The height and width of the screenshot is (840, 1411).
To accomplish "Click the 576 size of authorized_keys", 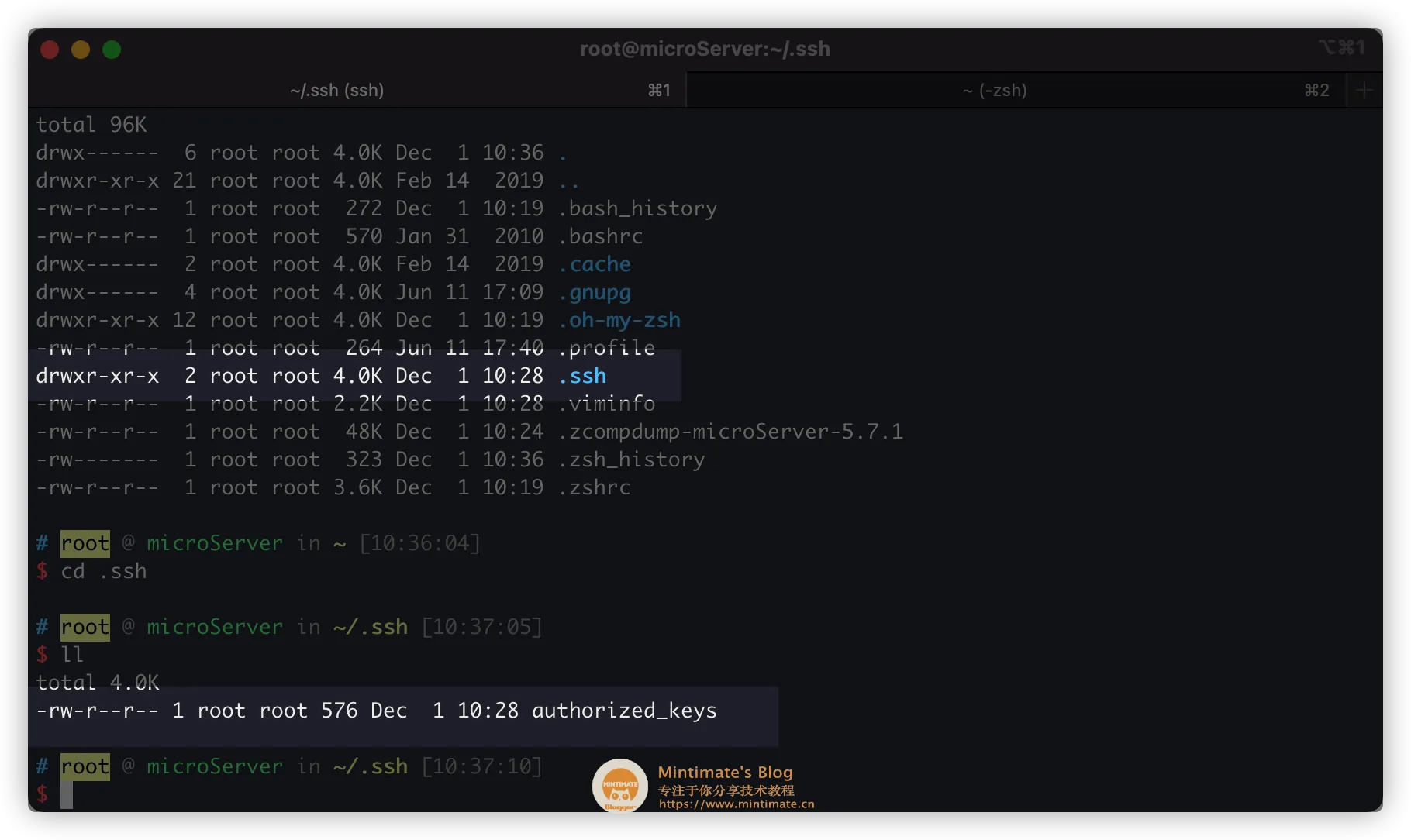I will [340, 711].
